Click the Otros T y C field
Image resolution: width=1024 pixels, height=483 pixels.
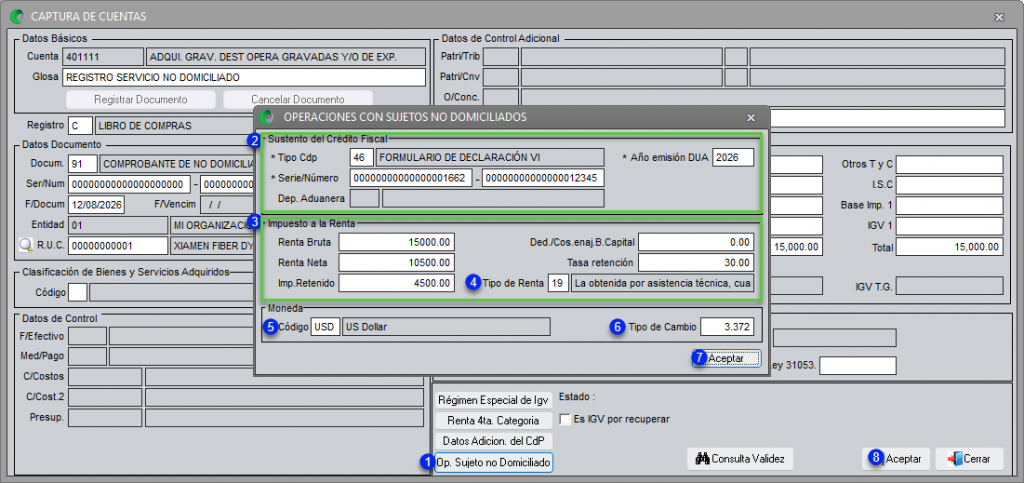(x=950, y=165)
